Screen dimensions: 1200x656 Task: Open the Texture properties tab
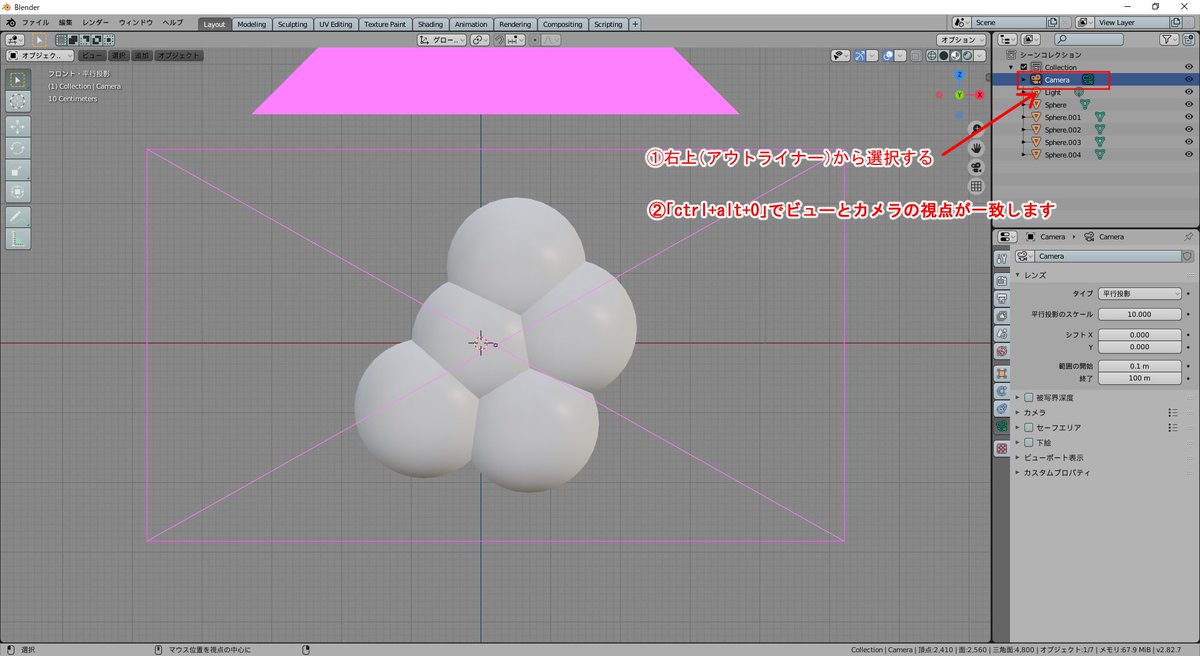coord(1001,448)
